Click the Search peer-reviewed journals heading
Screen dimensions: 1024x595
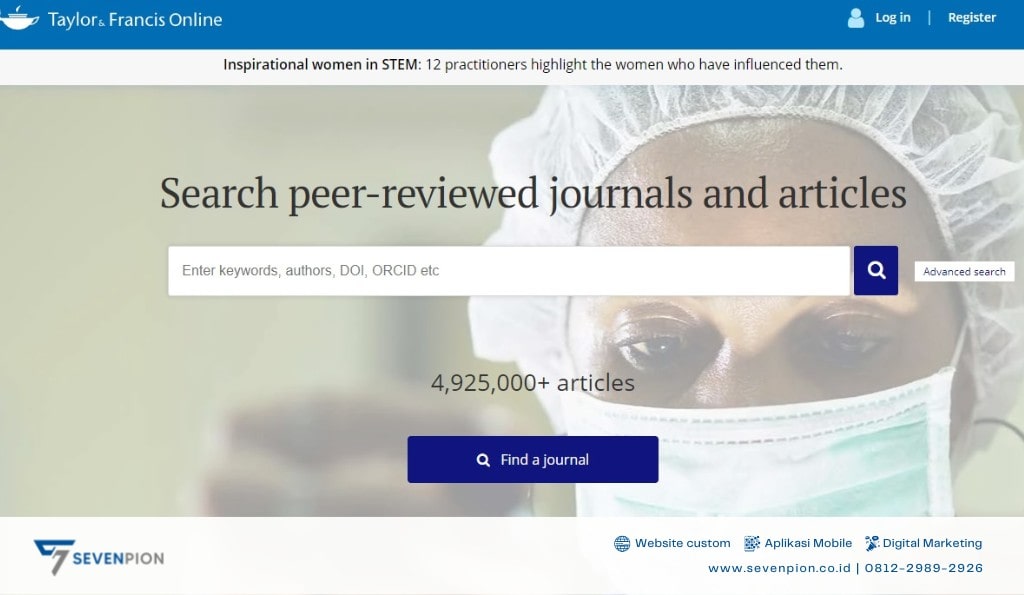[x=533, y=193]
